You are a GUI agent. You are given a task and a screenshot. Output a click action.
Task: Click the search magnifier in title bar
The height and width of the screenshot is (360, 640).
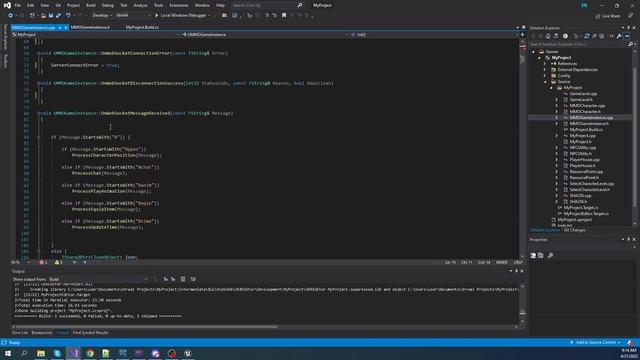click(x=300, y=5)
